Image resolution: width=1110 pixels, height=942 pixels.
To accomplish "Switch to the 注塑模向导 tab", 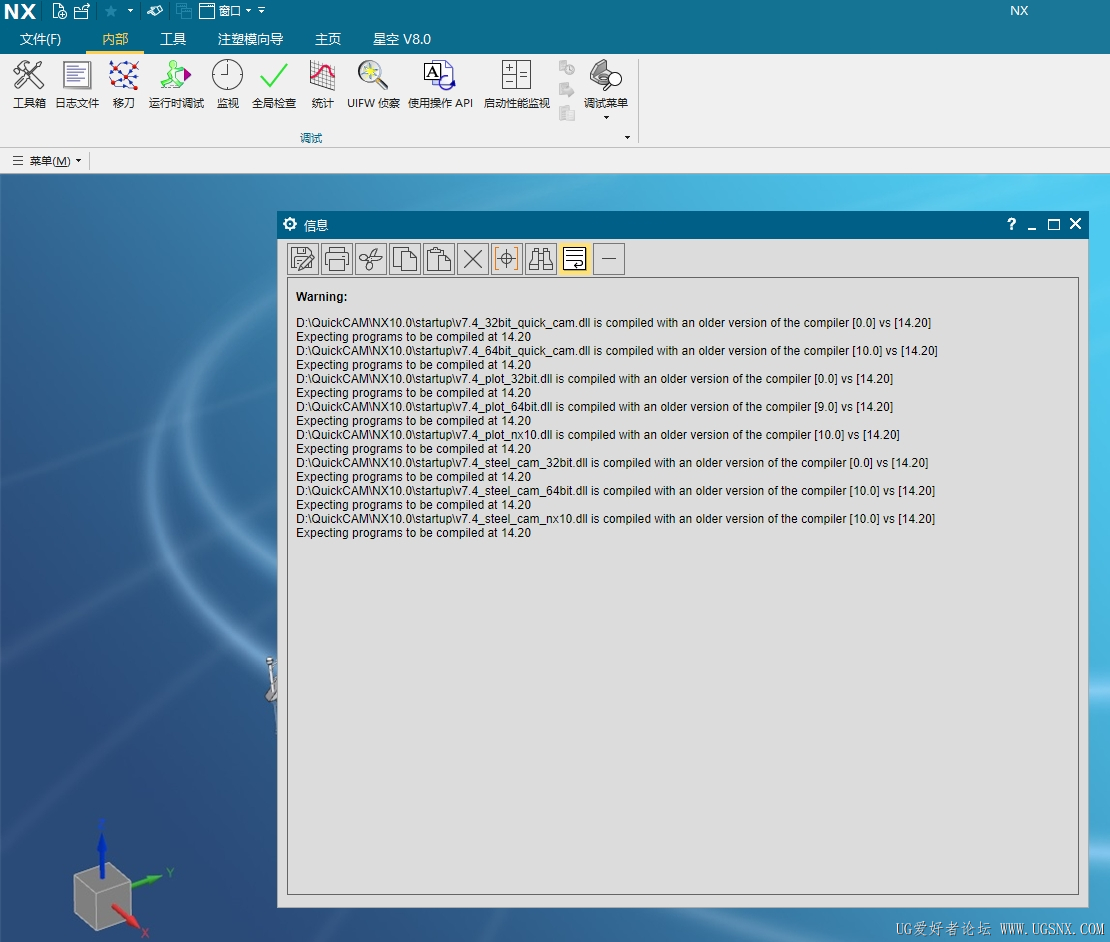I will pyautogui.click(x=251, y=39).
